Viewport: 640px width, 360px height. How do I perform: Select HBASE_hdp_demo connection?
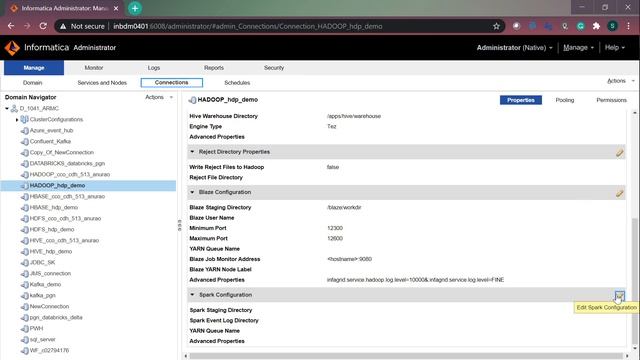[x=53, y=208]
